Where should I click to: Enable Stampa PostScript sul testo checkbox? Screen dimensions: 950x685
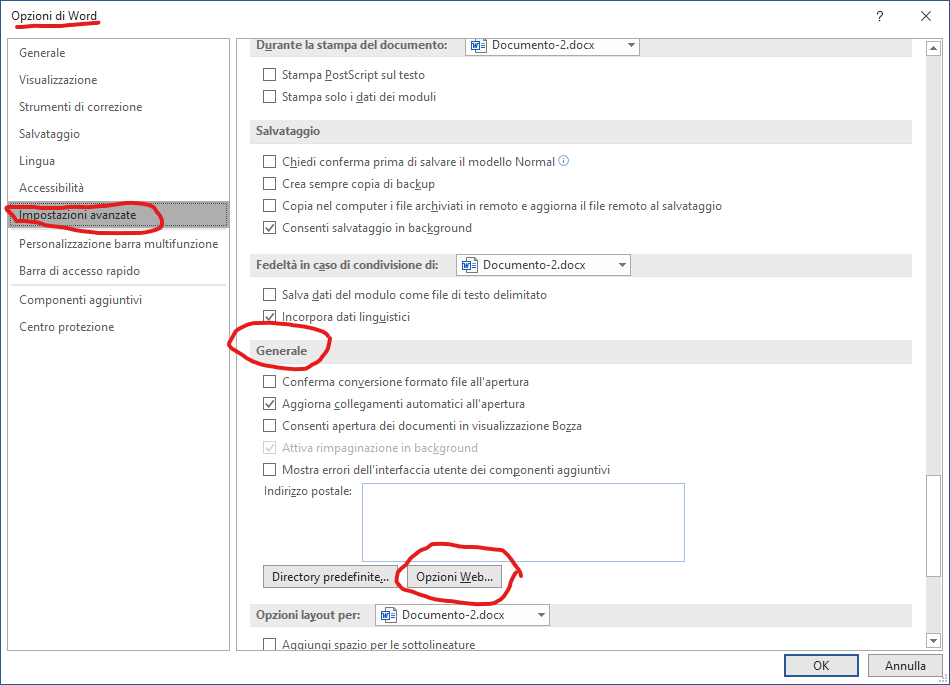click(270, 75)
